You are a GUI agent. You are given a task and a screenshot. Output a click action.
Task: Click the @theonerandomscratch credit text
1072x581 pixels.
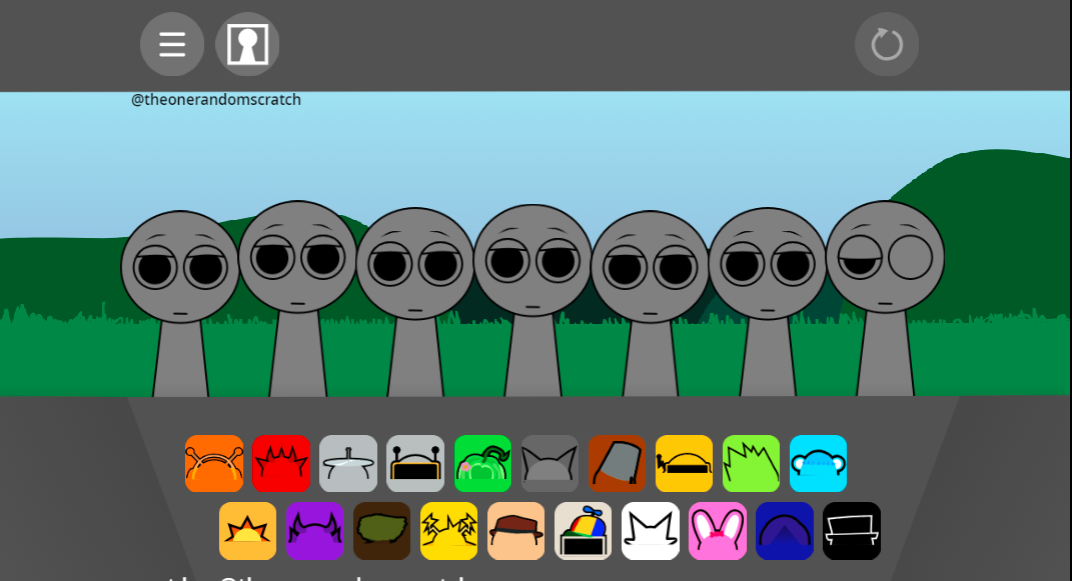click(x=216, y=100)
